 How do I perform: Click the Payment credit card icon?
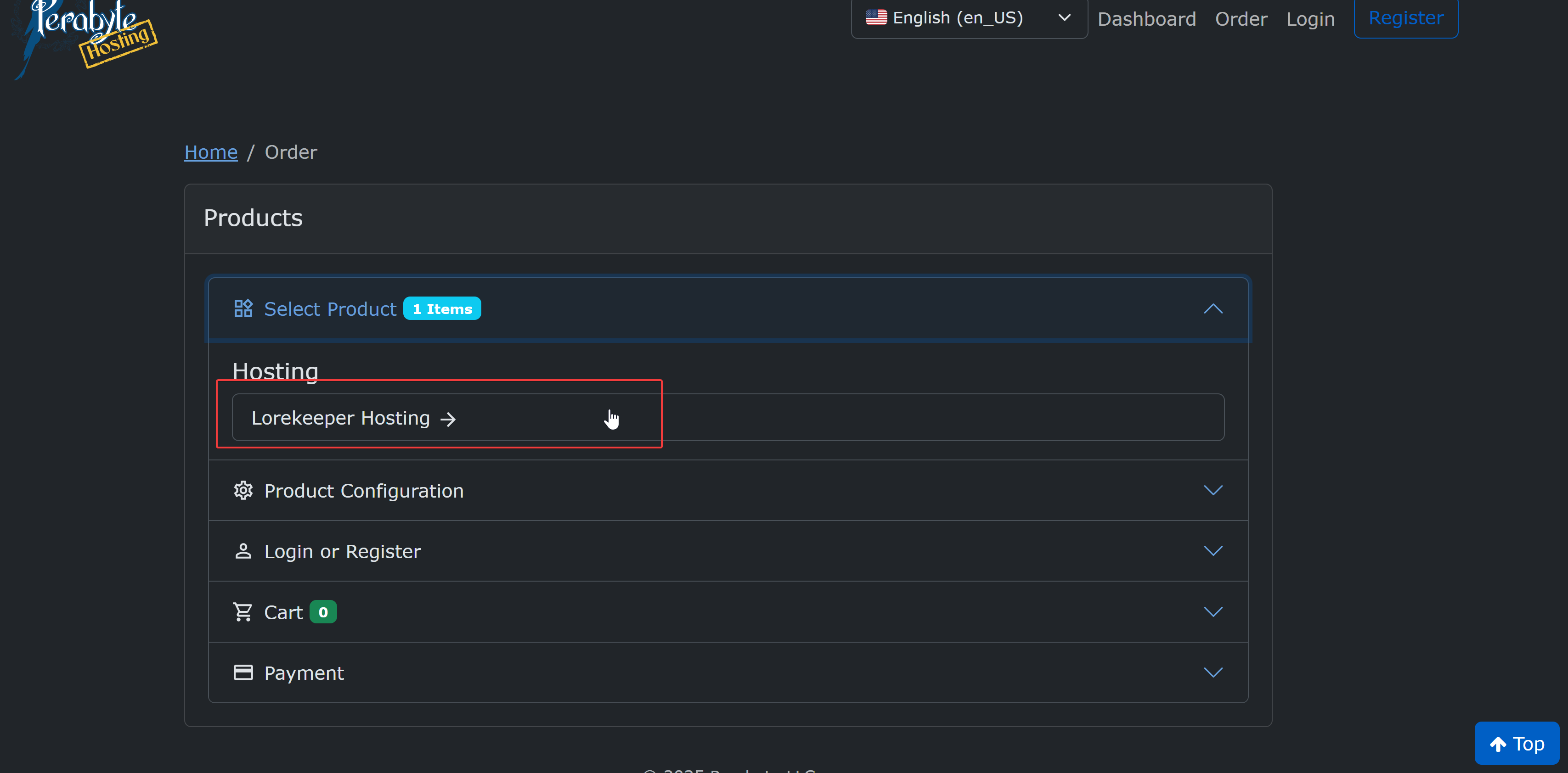pos(243,672)
